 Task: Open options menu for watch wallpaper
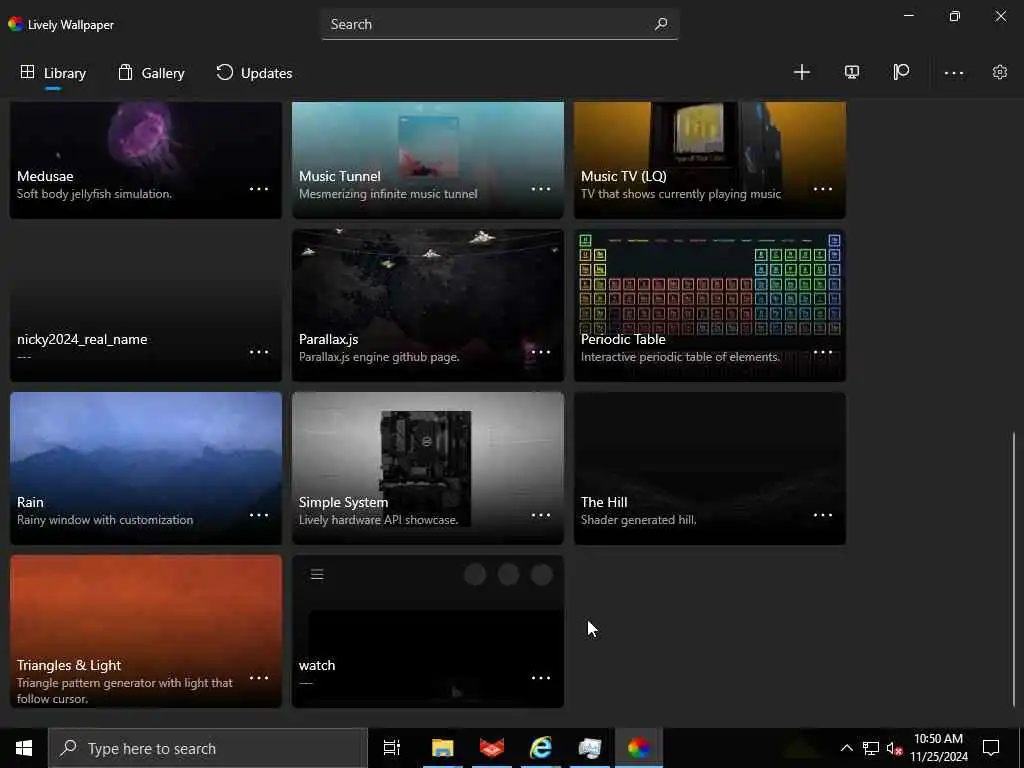(x=541, y=678)
